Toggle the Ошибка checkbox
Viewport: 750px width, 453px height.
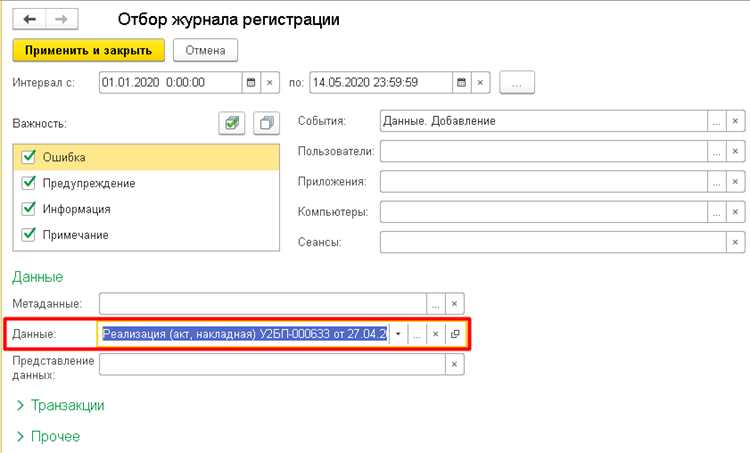pos(29,156)
